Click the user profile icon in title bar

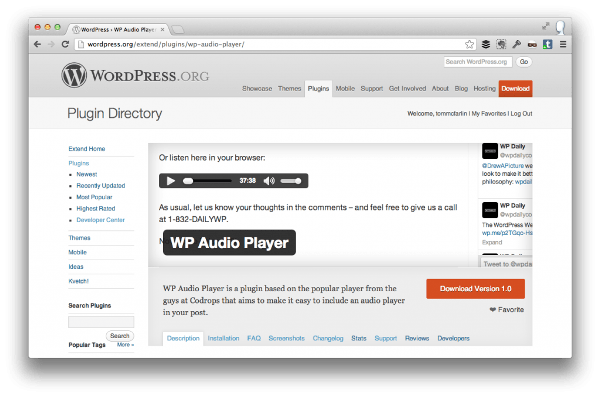(561, 27)
